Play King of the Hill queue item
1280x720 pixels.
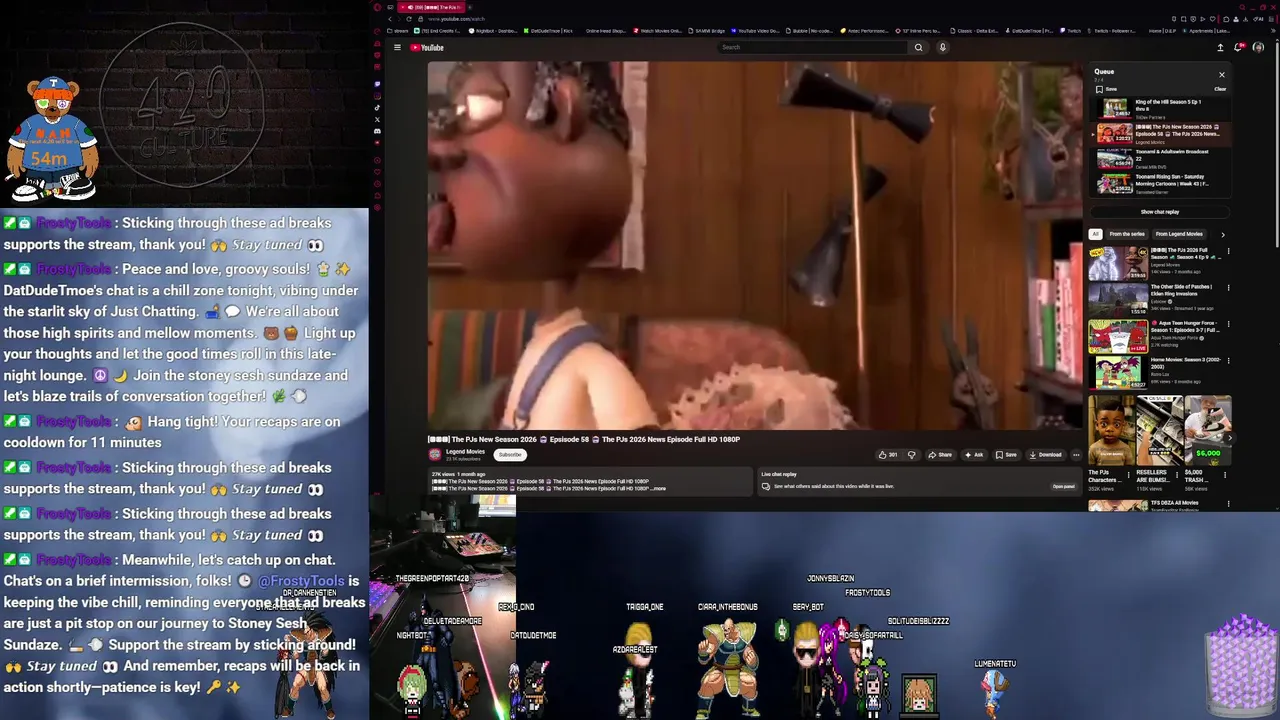click(1160, 108)
